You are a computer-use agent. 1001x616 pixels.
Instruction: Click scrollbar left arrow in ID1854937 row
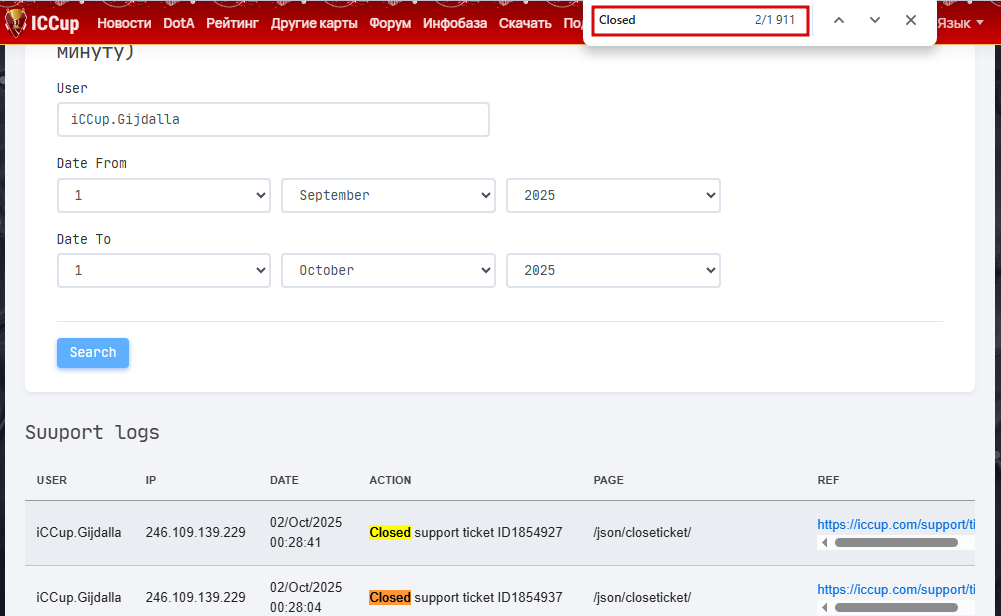tap(824, 608)
